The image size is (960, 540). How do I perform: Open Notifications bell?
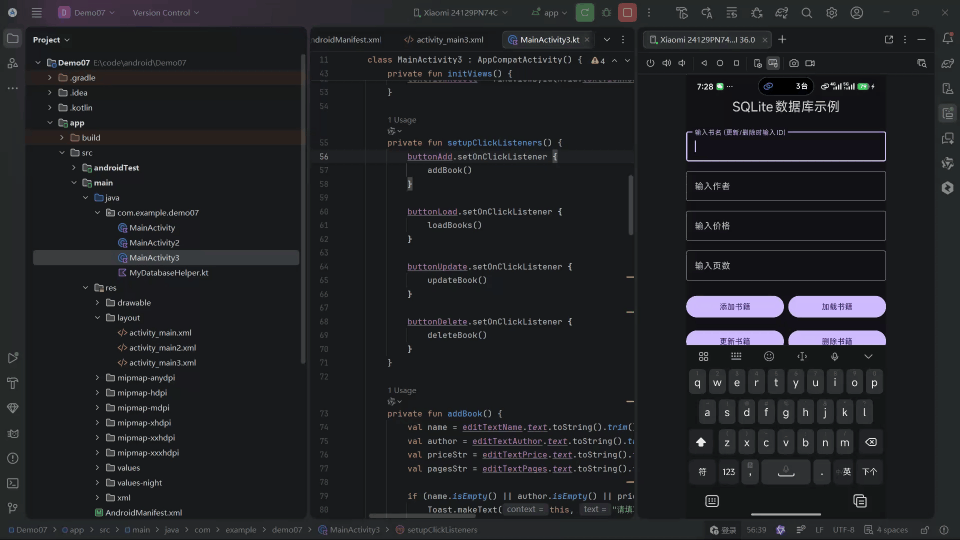tap(948, 38)
